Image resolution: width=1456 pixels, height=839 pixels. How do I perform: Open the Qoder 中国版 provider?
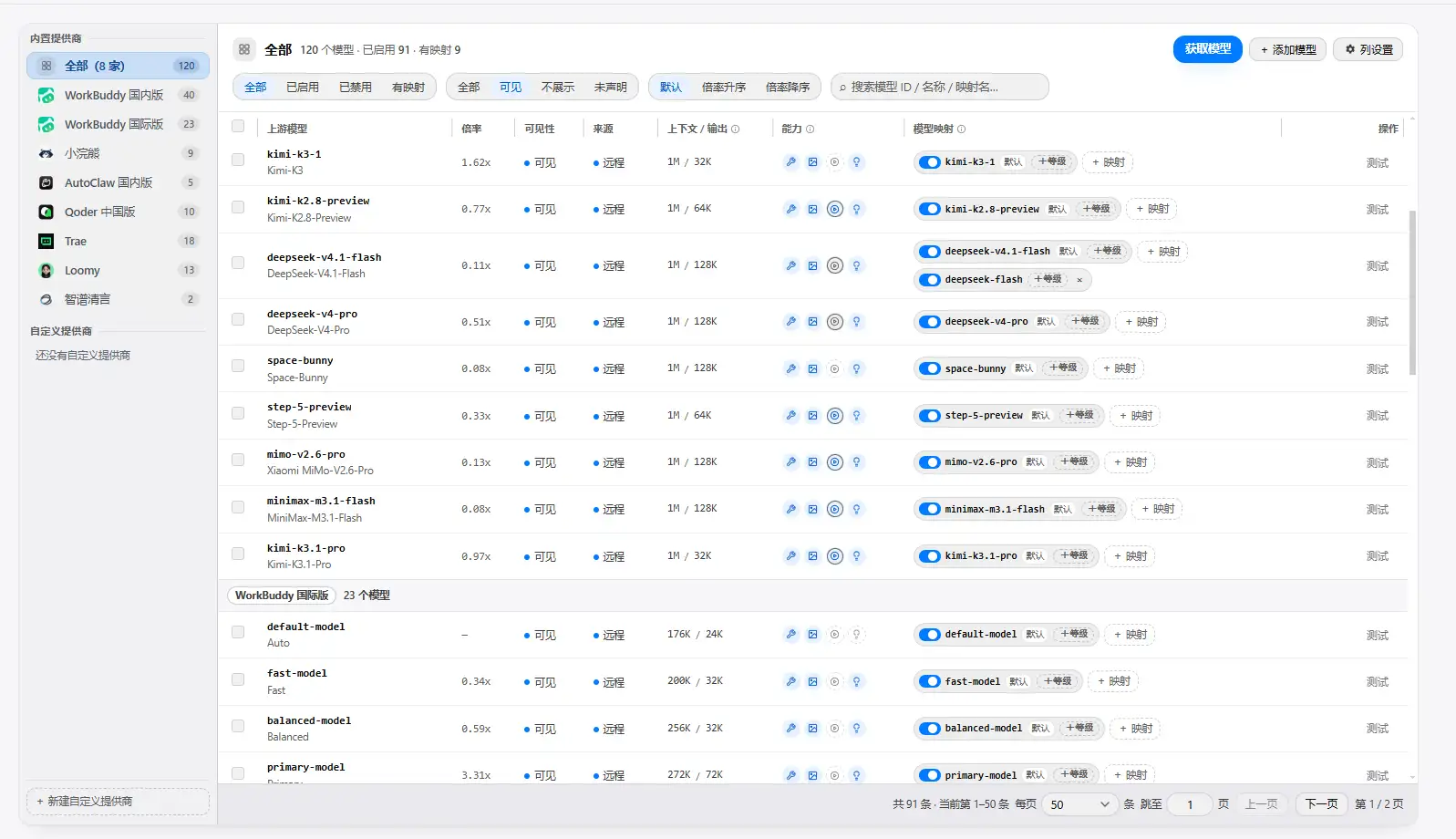[x=118, y=212]
